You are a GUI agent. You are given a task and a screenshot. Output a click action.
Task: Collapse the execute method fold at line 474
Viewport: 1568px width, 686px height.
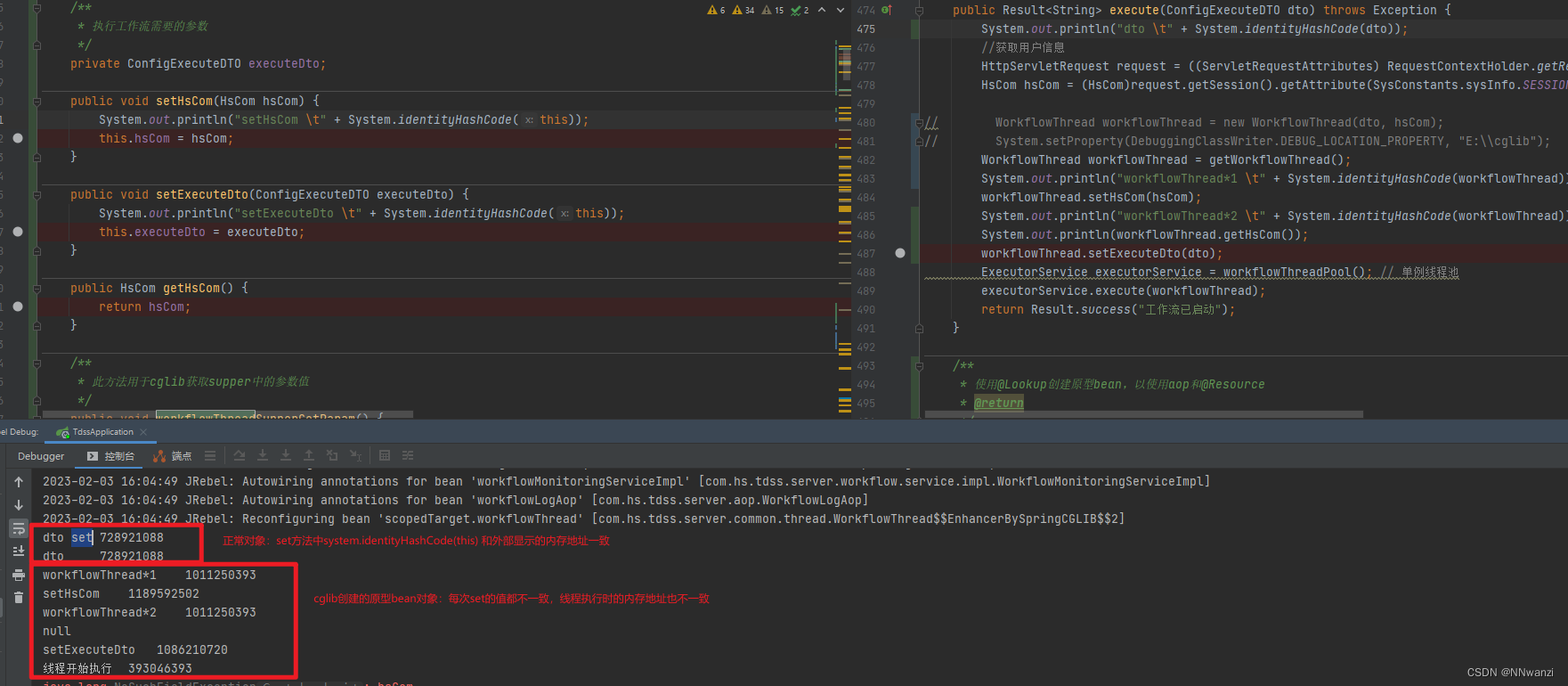919,11
